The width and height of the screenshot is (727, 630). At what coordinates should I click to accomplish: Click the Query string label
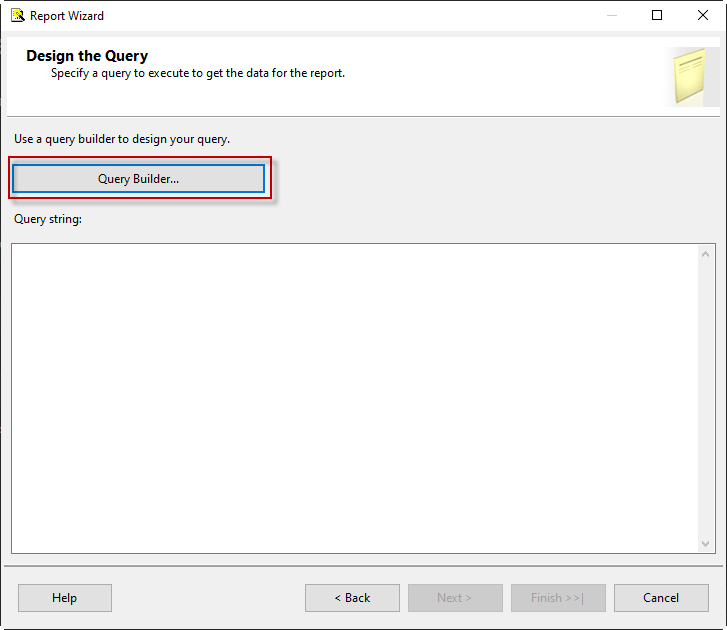coord(48,218)
